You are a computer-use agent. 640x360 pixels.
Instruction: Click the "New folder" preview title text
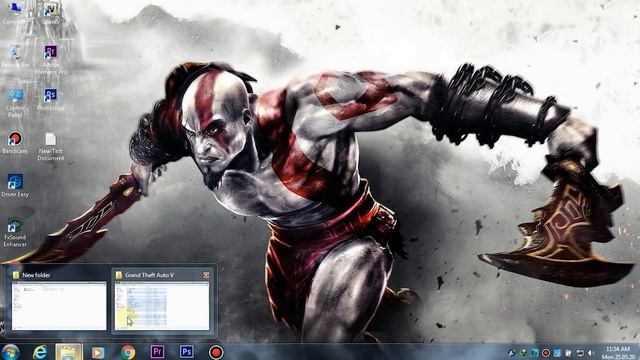[x=36, y=275]
